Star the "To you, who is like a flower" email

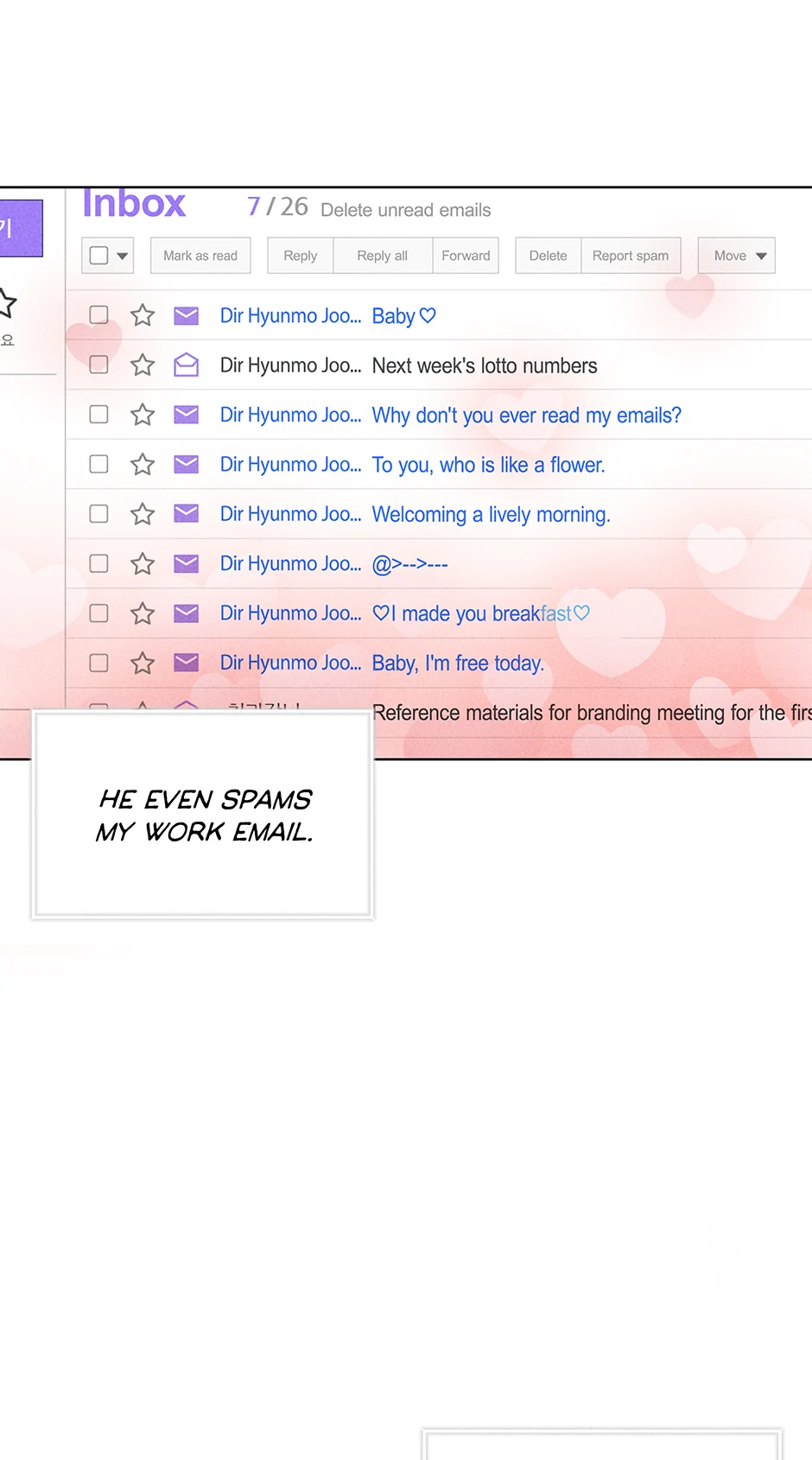[143, 465]
